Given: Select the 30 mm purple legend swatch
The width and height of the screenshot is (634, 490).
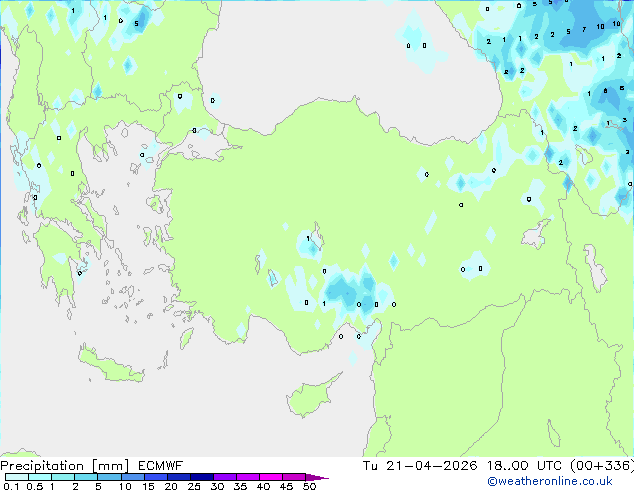Looking at the screenshot, I should [224, 477].
